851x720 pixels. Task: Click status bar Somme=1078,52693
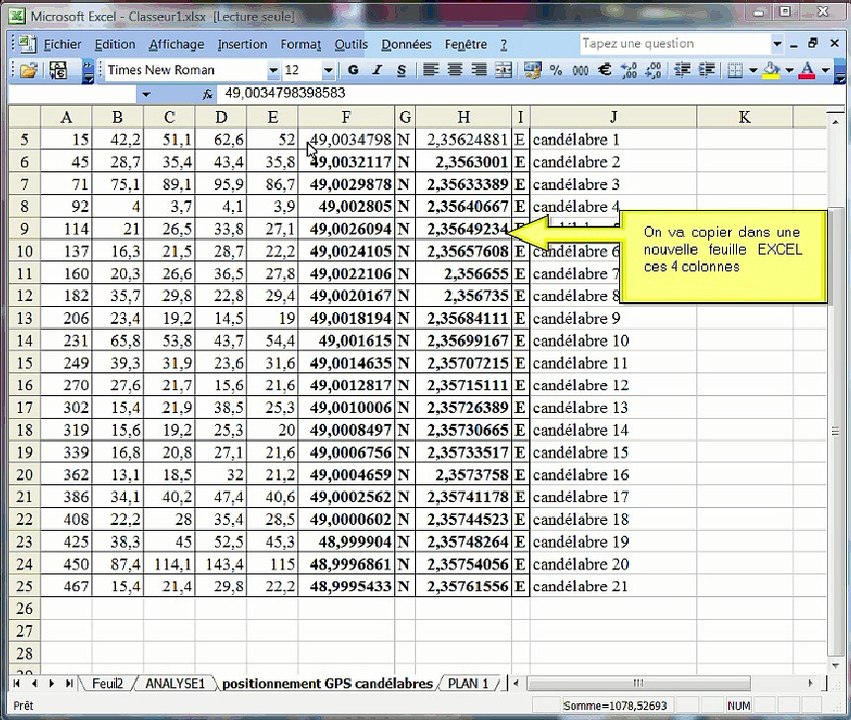tap(615, 706)
